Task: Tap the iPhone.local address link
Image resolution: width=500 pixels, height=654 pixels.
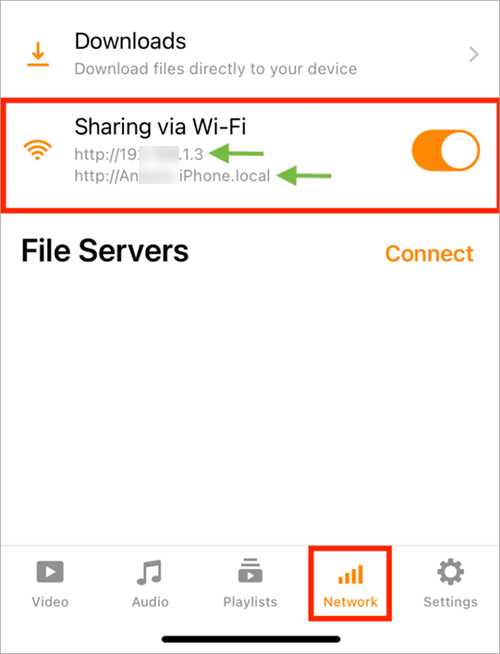Action: click(x=172, y=176)
